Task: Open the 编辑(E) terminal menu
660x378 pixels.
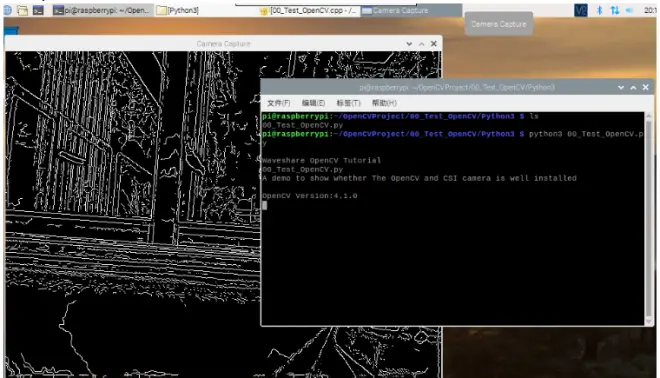Action: tap(313, 103)
